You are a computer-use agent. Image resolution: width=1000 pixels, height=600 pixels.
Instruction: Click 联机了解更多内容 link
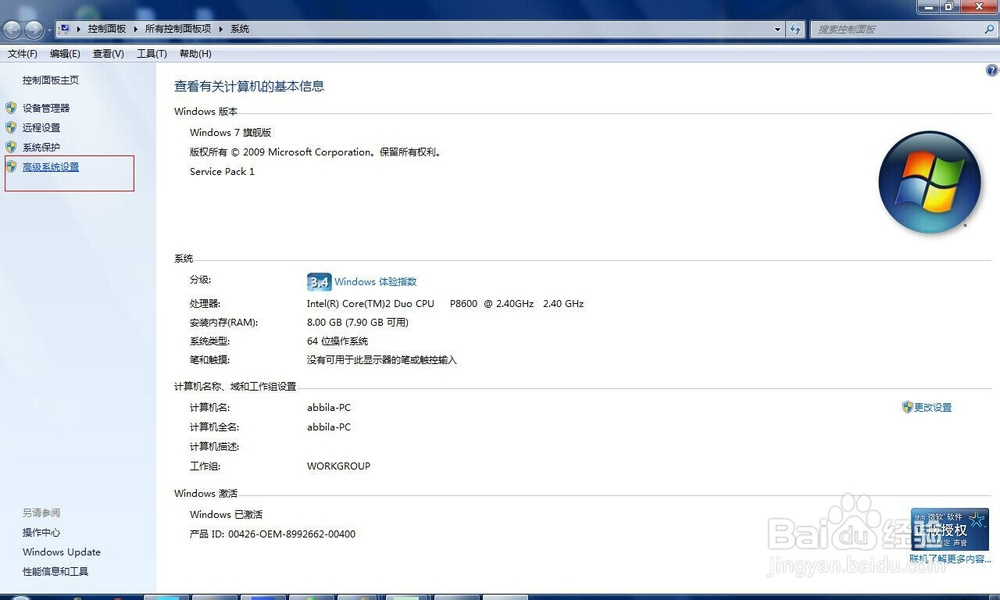tap(950, 559)
